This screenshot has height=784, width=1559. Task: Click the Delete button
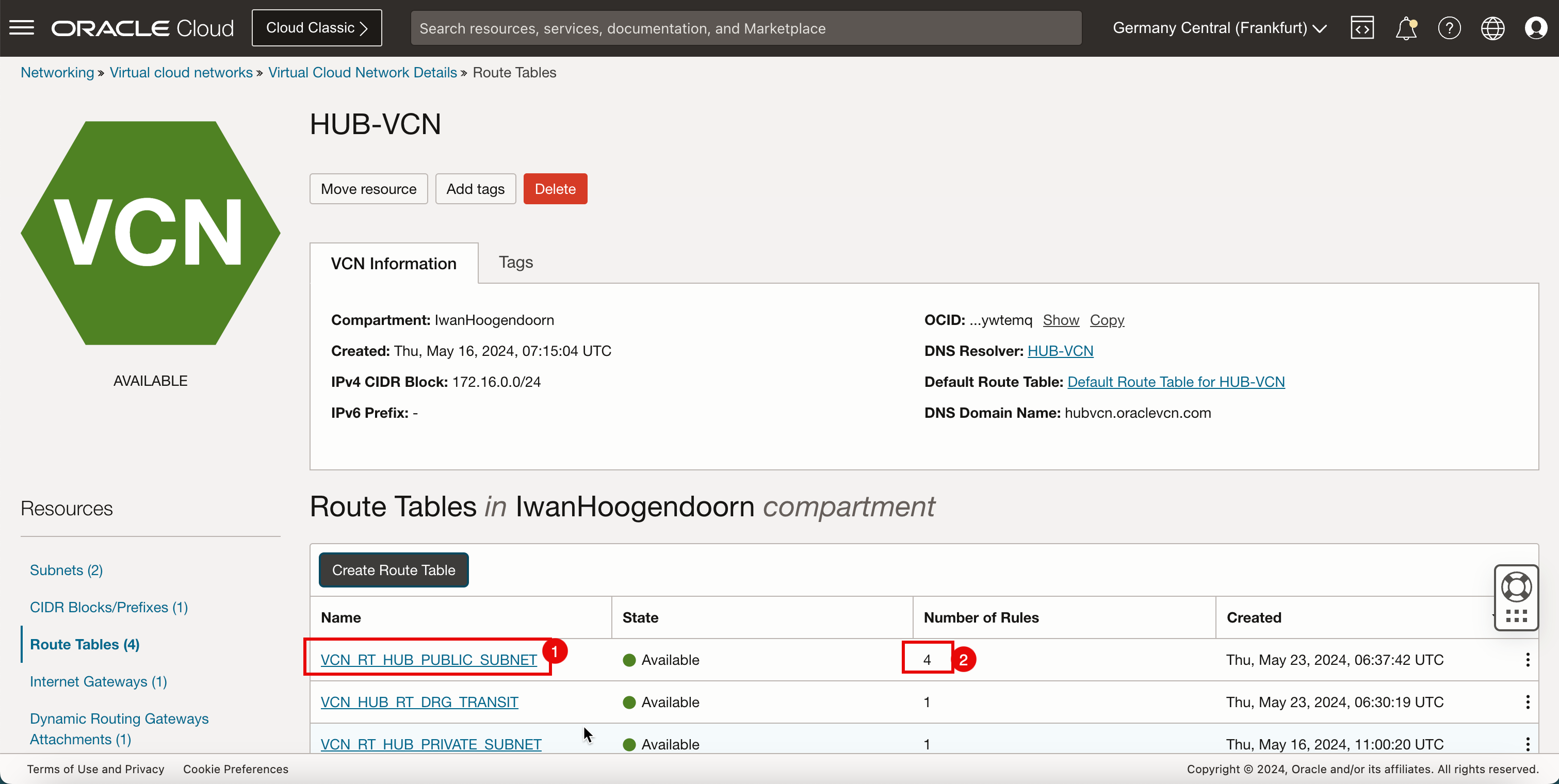555,189
